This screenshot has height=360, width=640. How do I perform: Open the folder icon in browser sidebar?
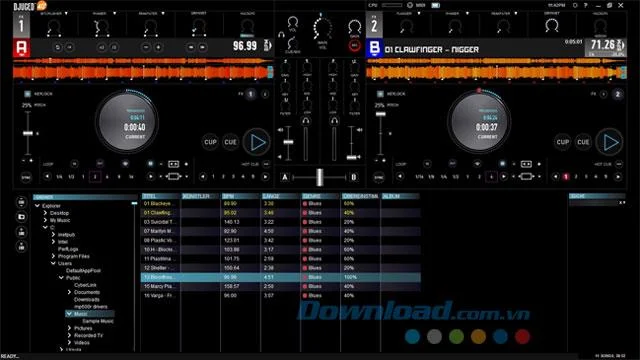coord(22,217)
